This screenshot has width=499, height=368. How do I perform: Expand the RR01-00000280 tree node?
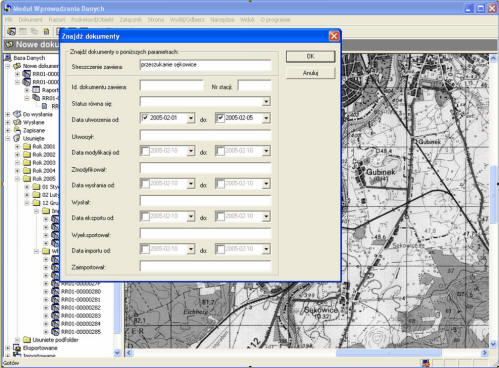click(46, 292)
